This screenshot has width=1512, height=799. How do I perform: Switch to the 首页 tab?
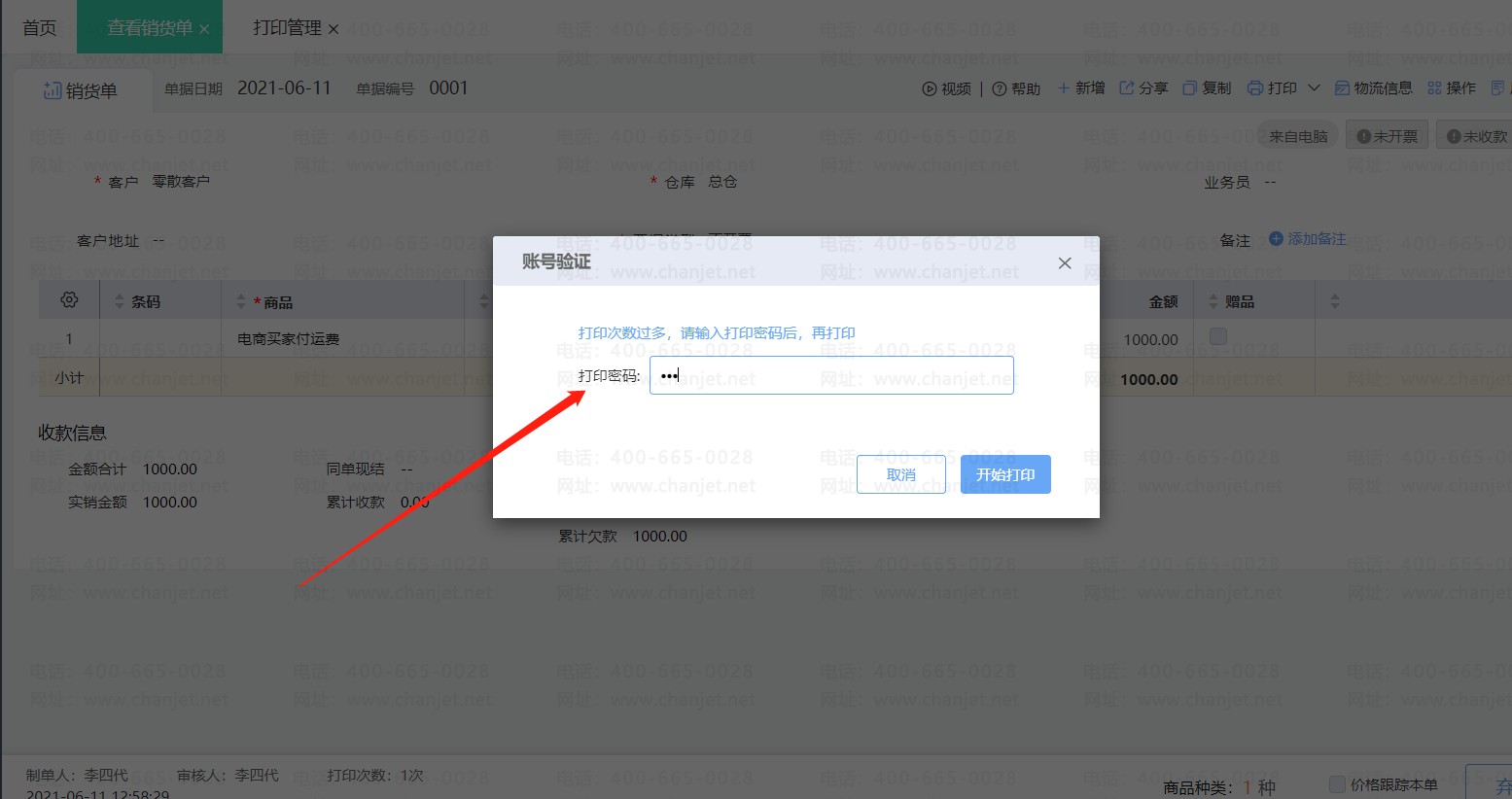pyautogui.click(x=39, y=27)
